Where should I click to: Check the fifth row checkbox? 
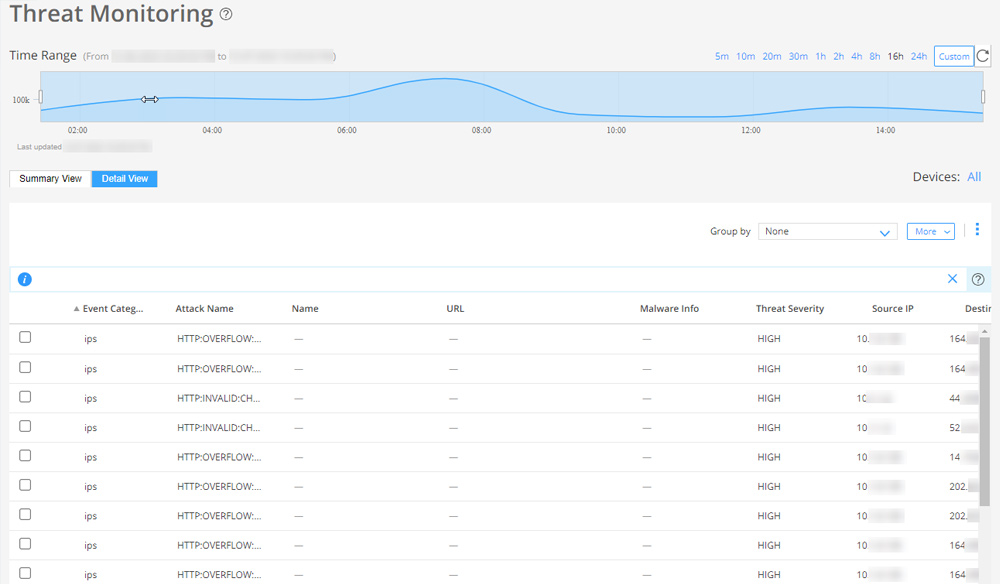25,456
